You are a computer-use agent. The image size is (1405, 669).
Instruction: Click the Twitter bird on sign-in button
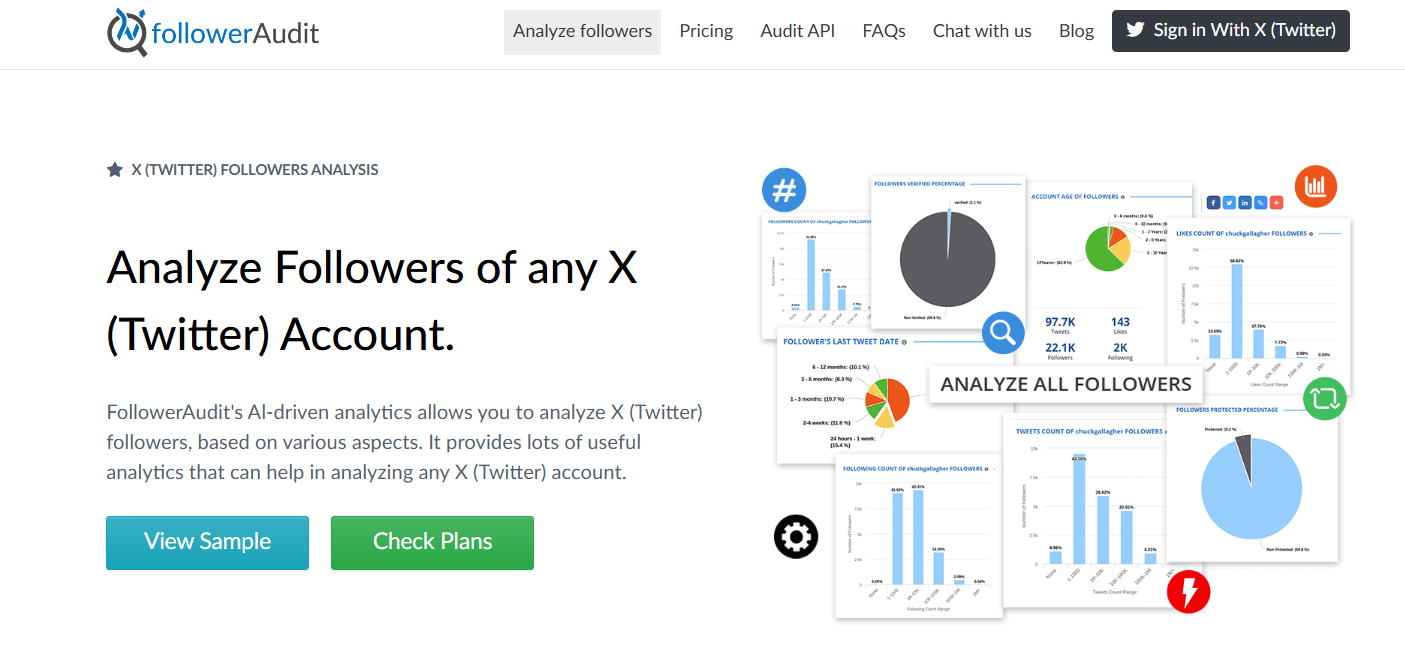click(x=1135, y=30)
